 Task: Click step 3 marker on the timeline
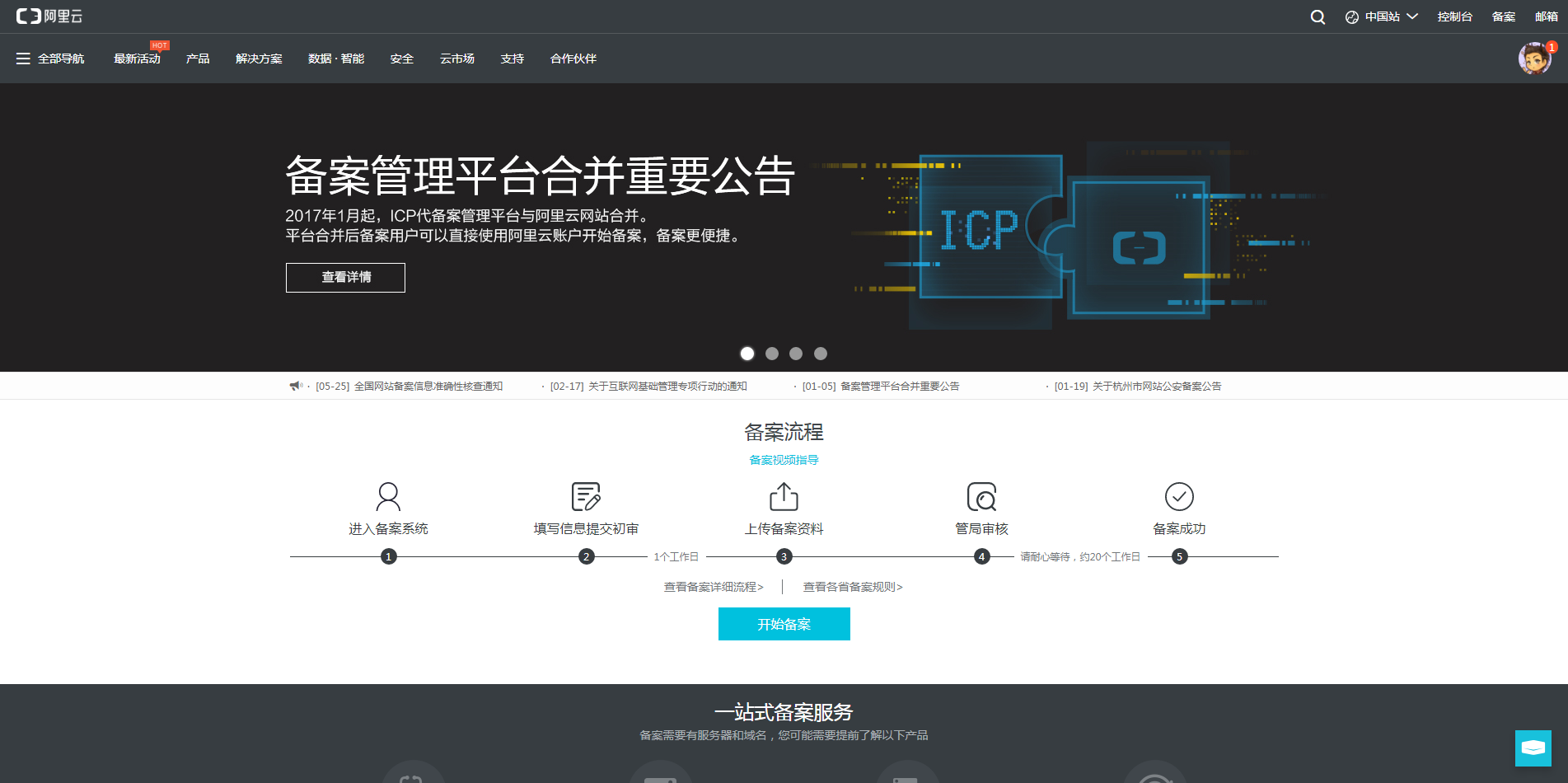784,556
